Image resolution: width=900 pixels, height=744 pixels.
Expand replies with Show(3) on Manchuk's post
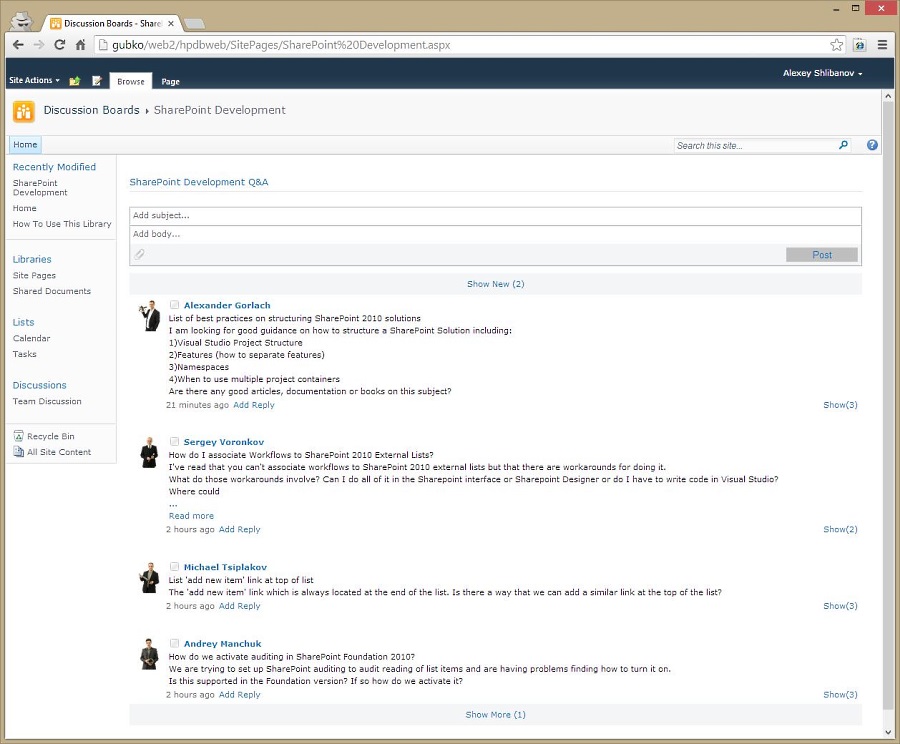tap(840, 695)
